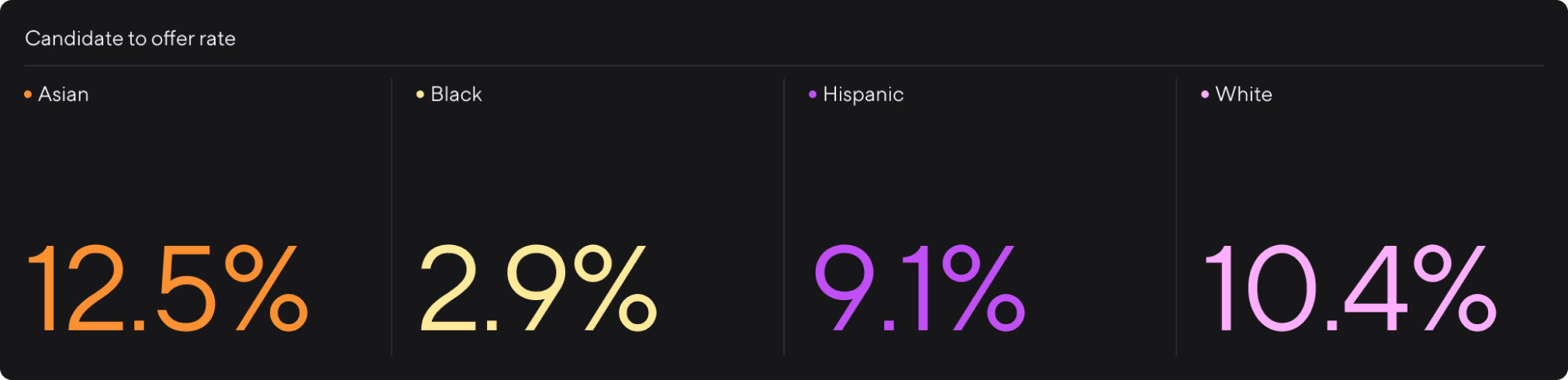
Task: Click the percent sign in the 10.4% value
Action: coord(1455,288)
